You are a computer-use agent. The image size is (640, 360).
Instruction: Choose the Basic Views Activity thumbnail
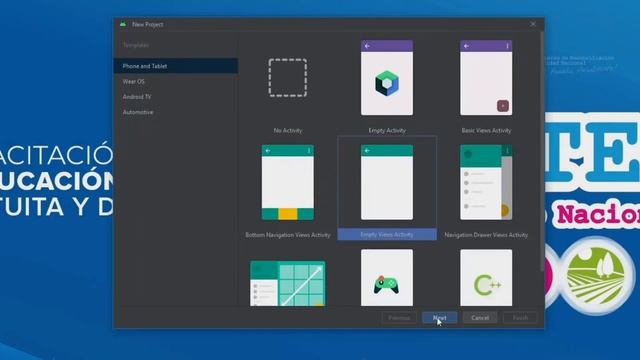tap(486, 78)
